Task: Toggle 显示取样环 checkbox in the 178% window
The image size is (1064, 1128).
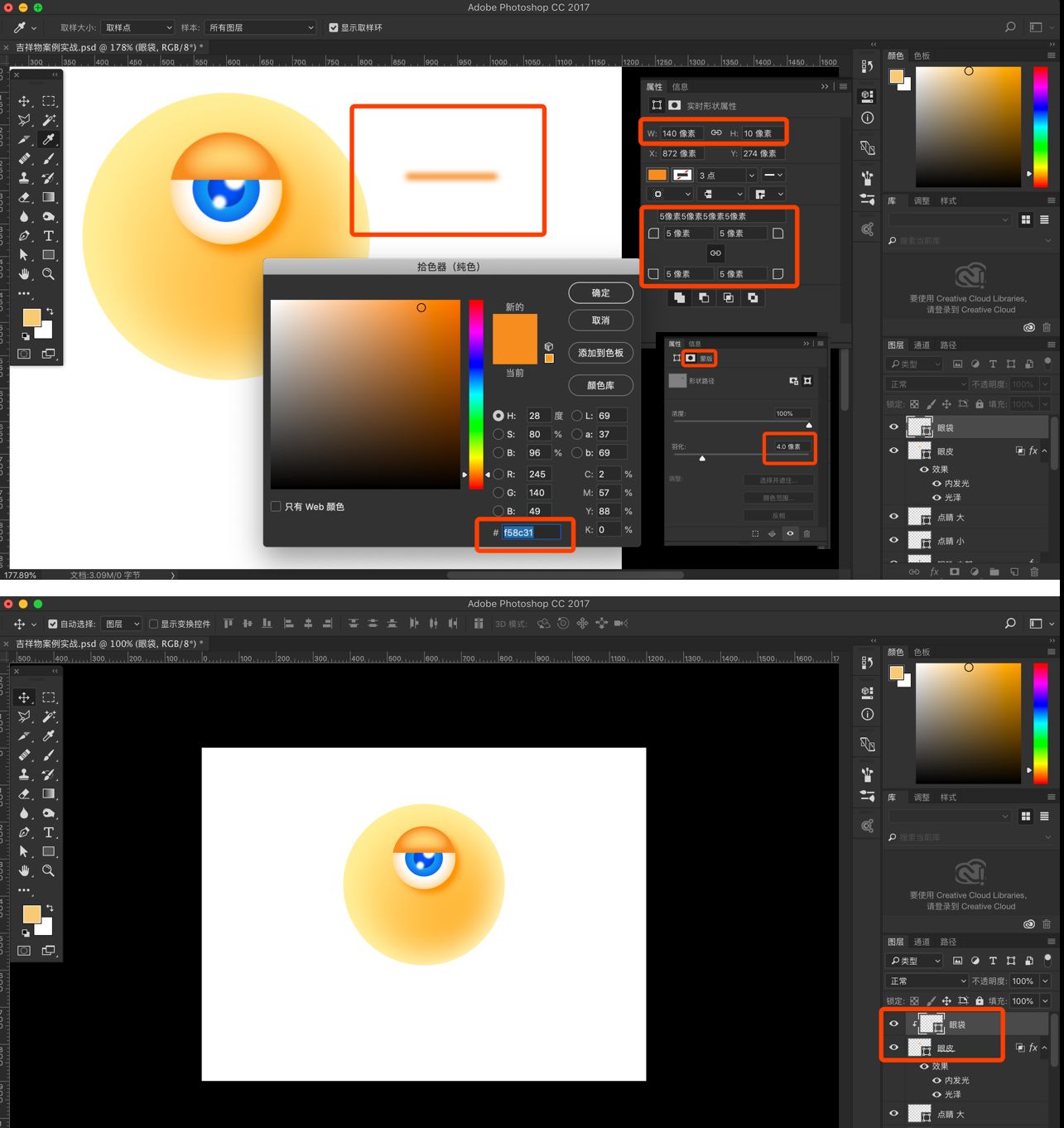Action: point(334,27)
